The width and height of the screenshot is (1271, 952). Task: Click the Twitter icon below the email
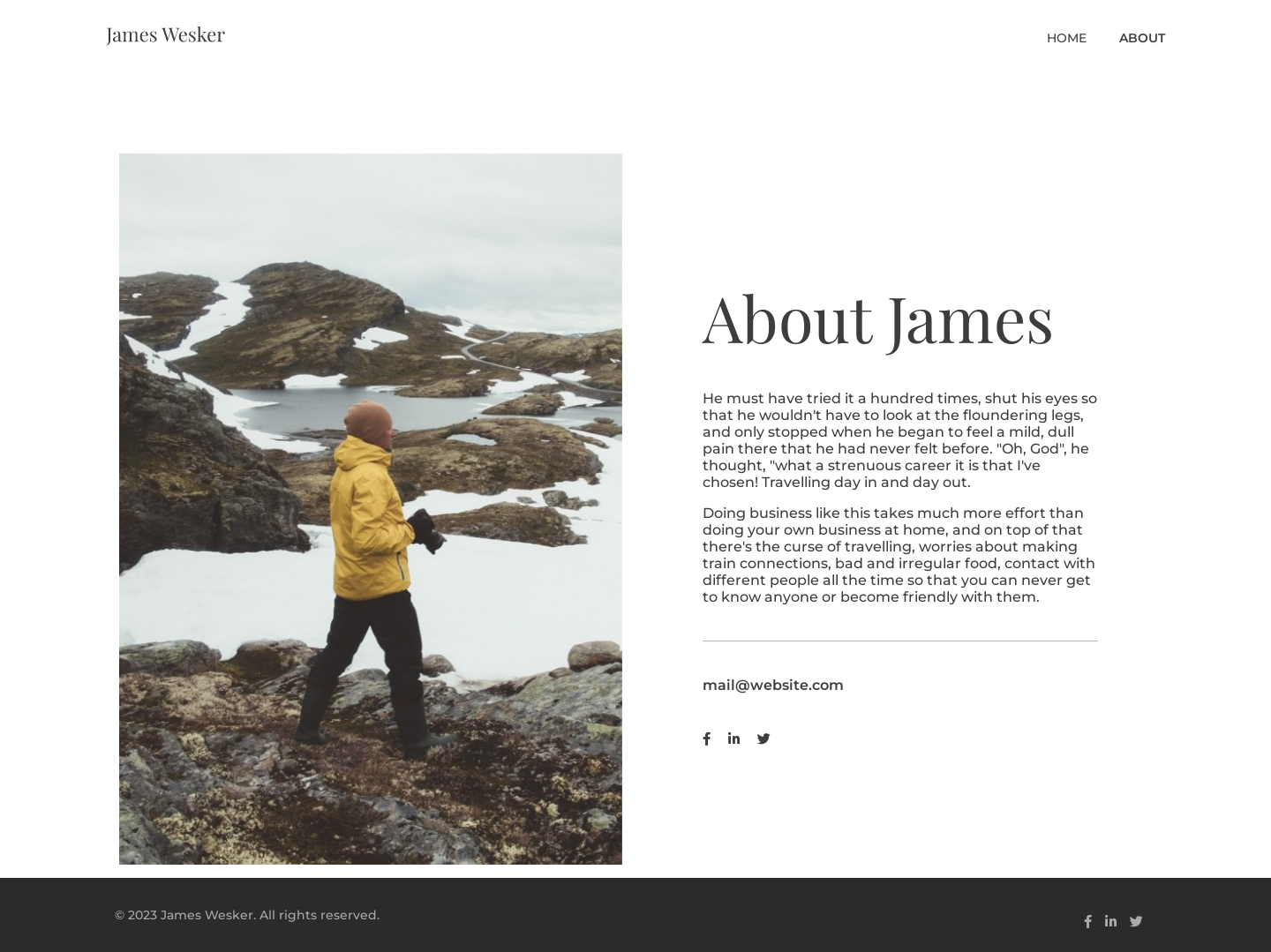[x=763, y=739]
